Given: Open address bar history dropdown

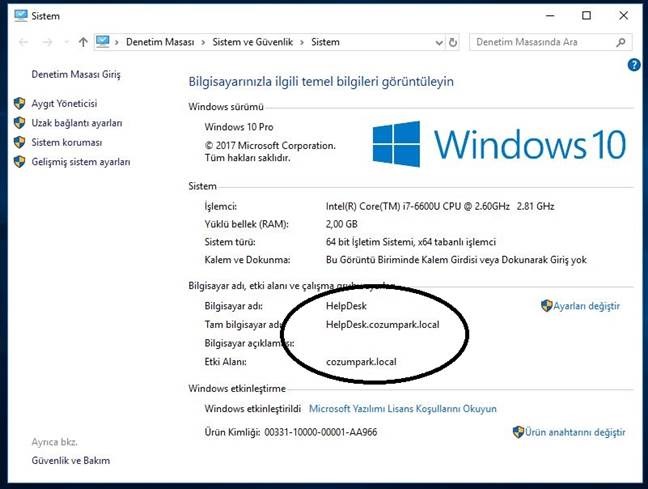Looking at the screenshot, I should (x=439, y=43).
